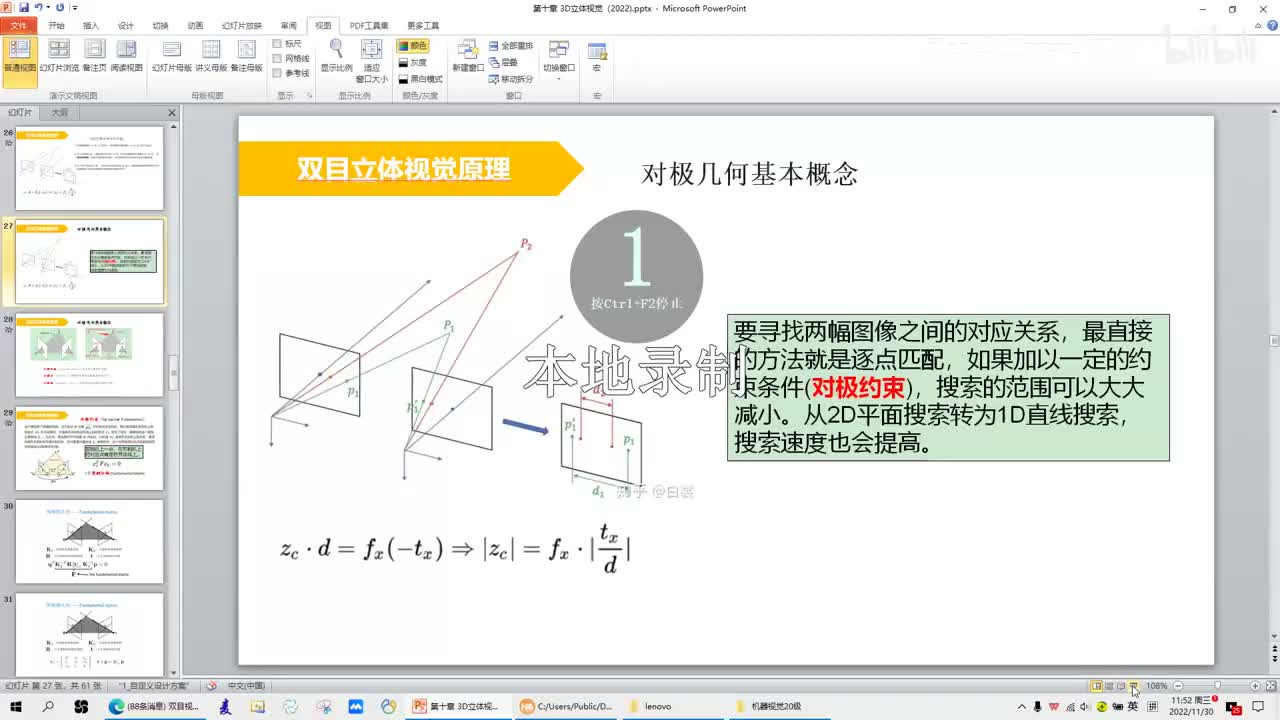Image resolution: width=1280 pixels, height=720 pixels.
Task: Open the 更多工具 tab
Action: [423, 25]
